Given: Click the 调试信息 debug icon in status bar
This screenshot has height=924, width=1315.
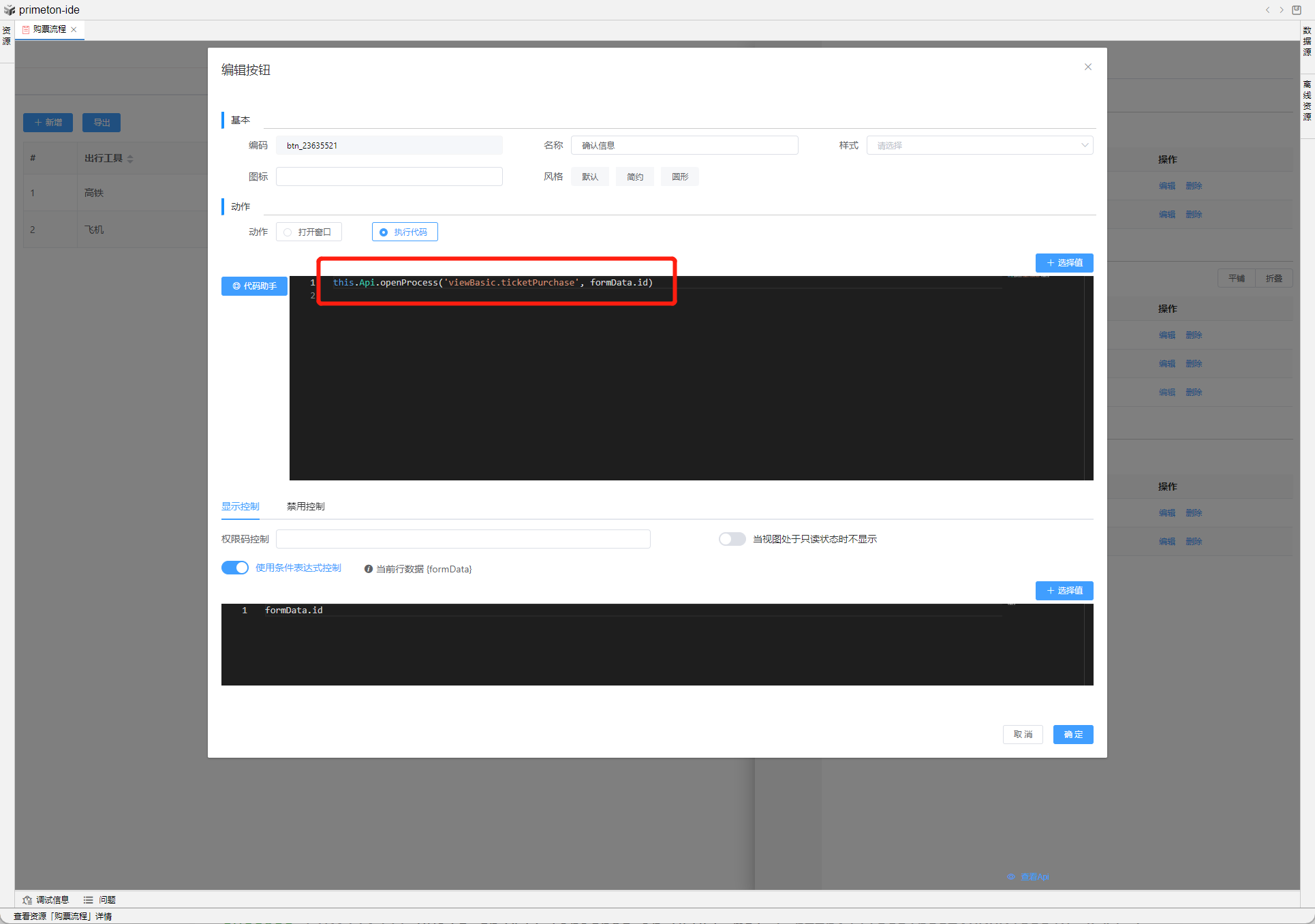Looking at the screenshot, I should 27,899.
